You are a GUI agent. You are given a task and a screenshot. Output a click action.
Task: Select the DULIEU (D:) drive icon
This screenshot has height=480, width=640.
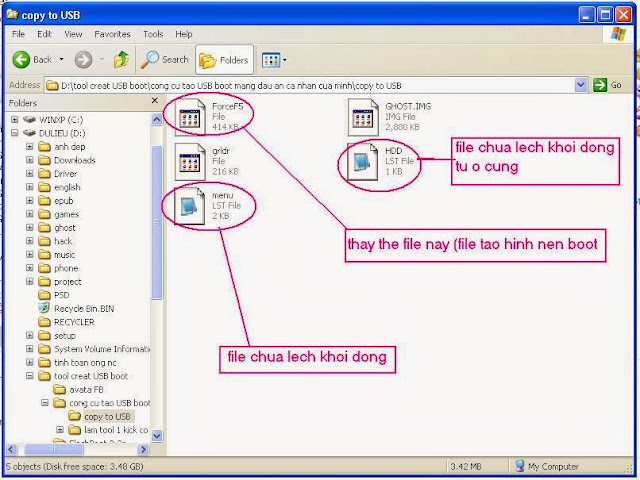pos(29,133)
